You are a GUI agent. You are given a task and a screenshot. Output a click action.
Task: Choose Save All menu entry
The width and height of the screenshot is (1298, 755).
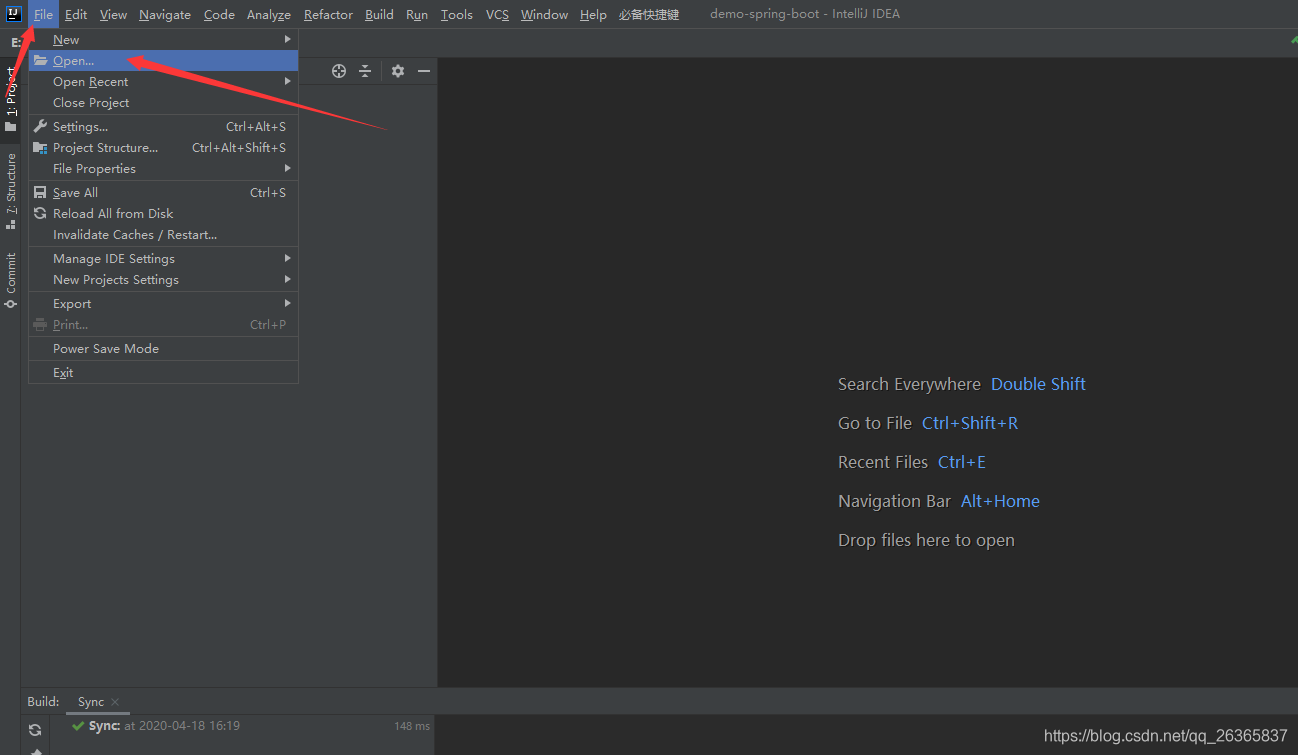[163, 193]
